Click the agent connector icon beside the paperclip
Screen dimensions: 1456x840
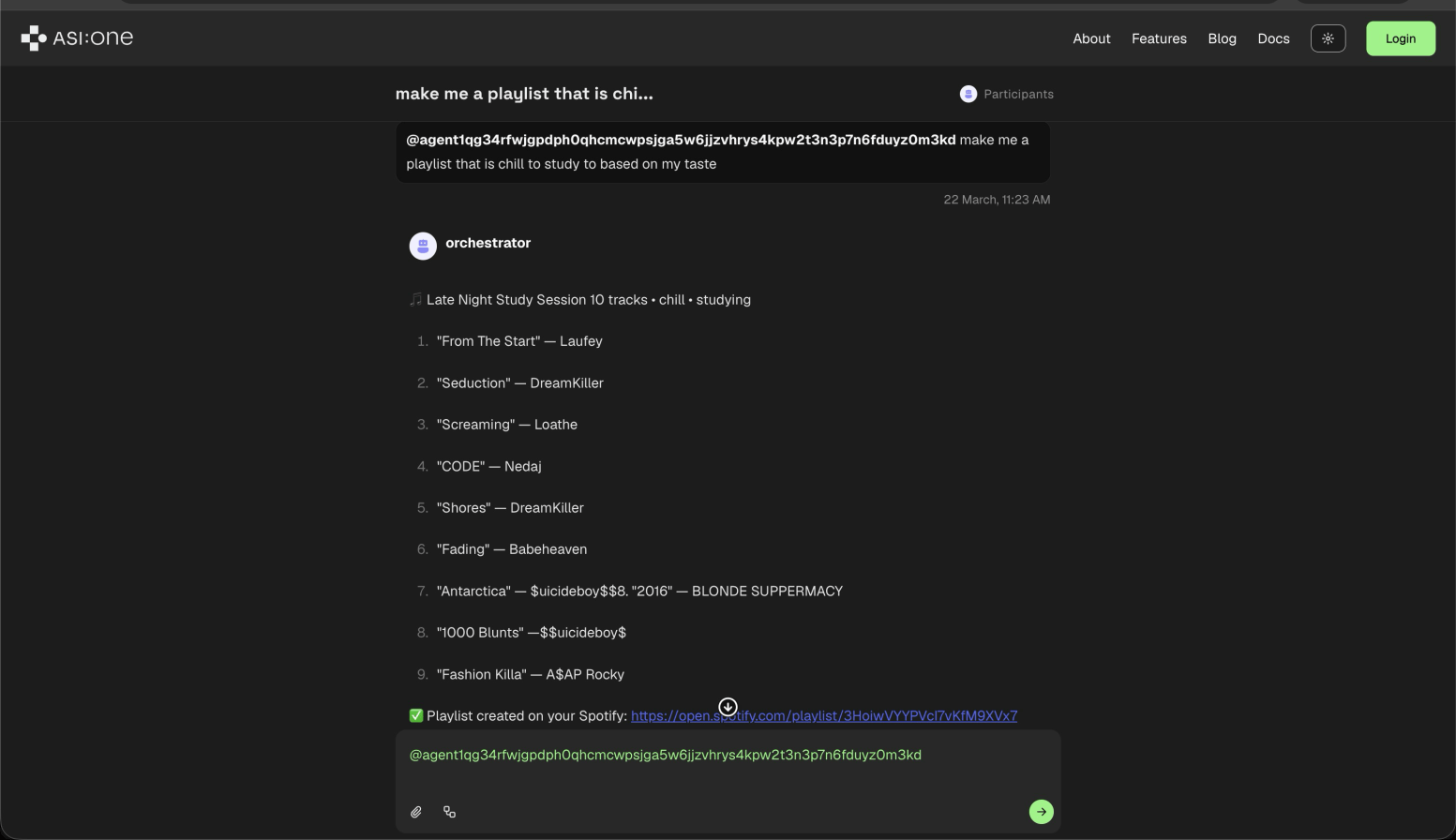click(450, 812)
